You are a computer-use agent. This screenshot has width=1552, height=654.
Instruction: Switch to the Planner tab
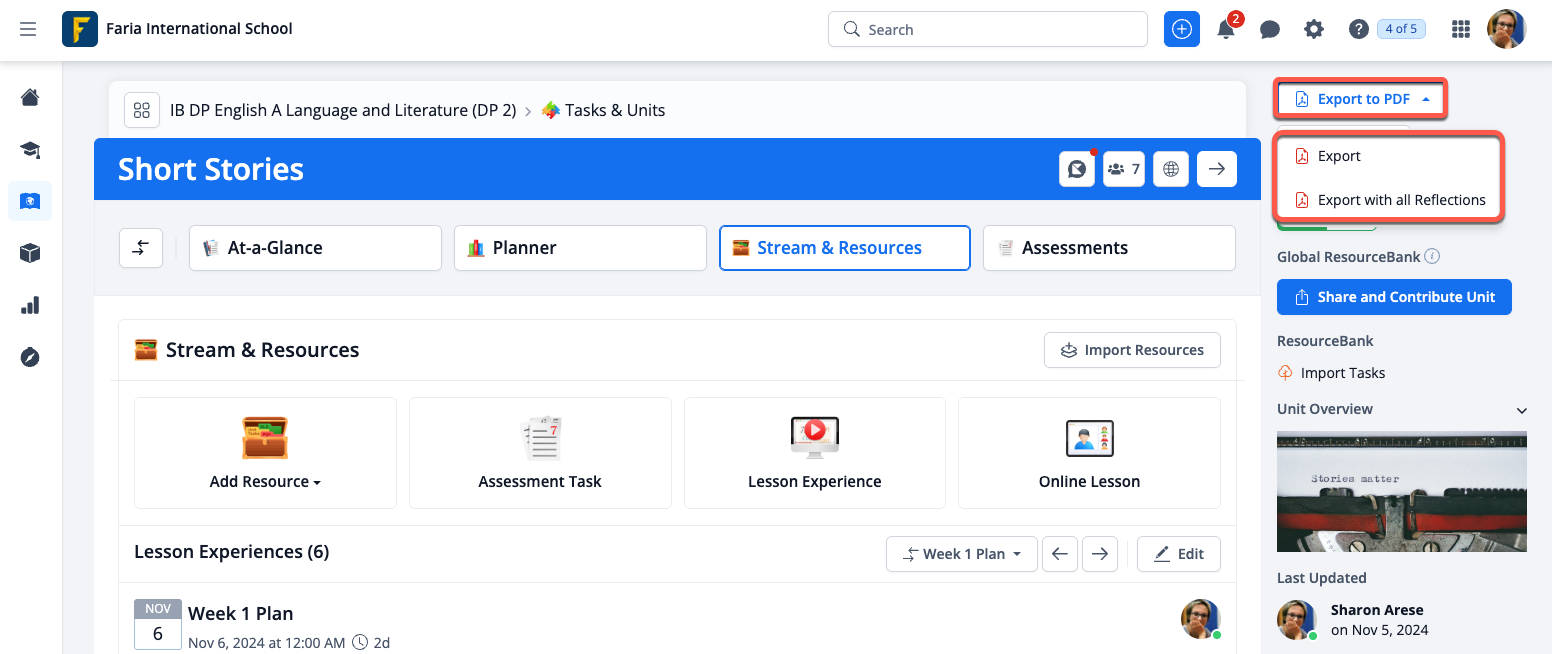point(580,248)
